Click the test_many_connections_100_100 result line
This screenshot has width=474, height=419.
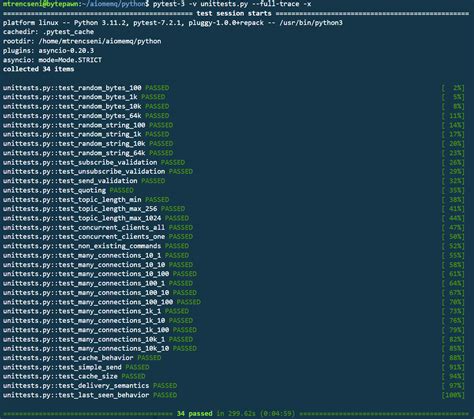102,302
